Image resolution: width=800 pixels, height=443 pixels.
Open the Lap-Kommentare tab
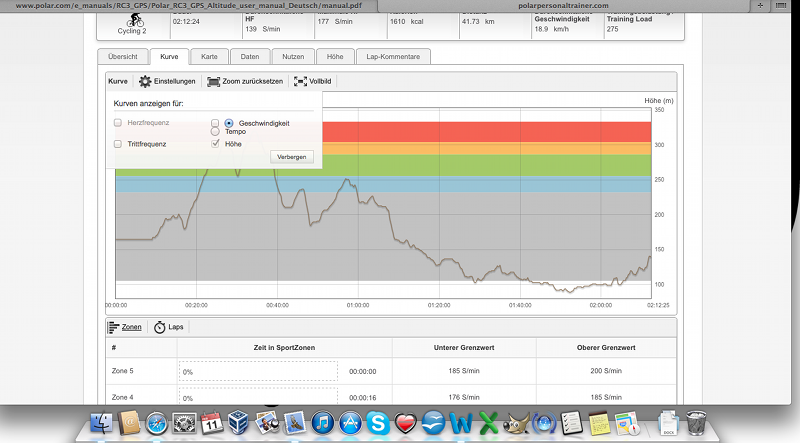[x=393, y=57]
